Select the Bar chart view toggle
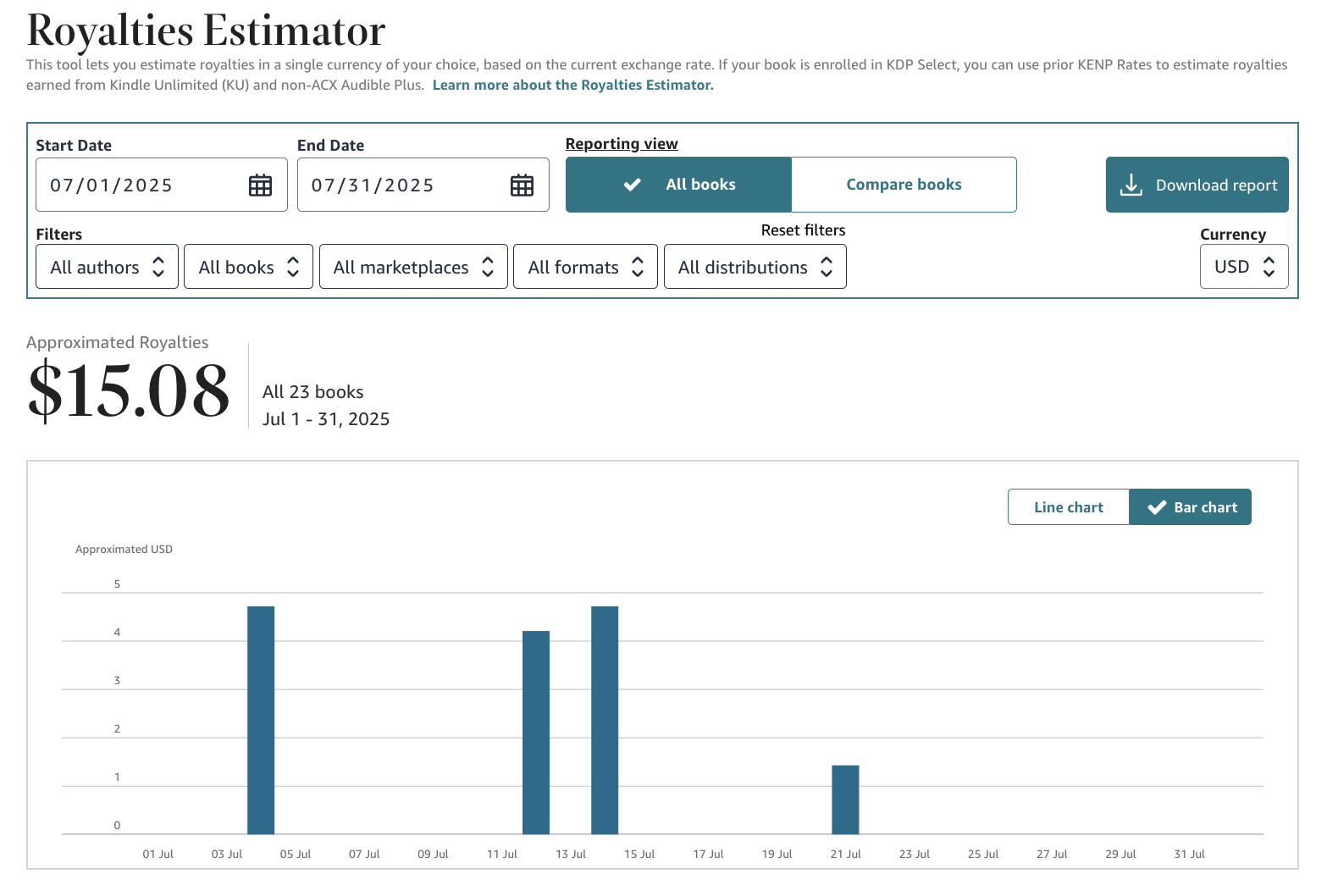The height and width of the screenshot is (896, 1338). coord(1191,507)
